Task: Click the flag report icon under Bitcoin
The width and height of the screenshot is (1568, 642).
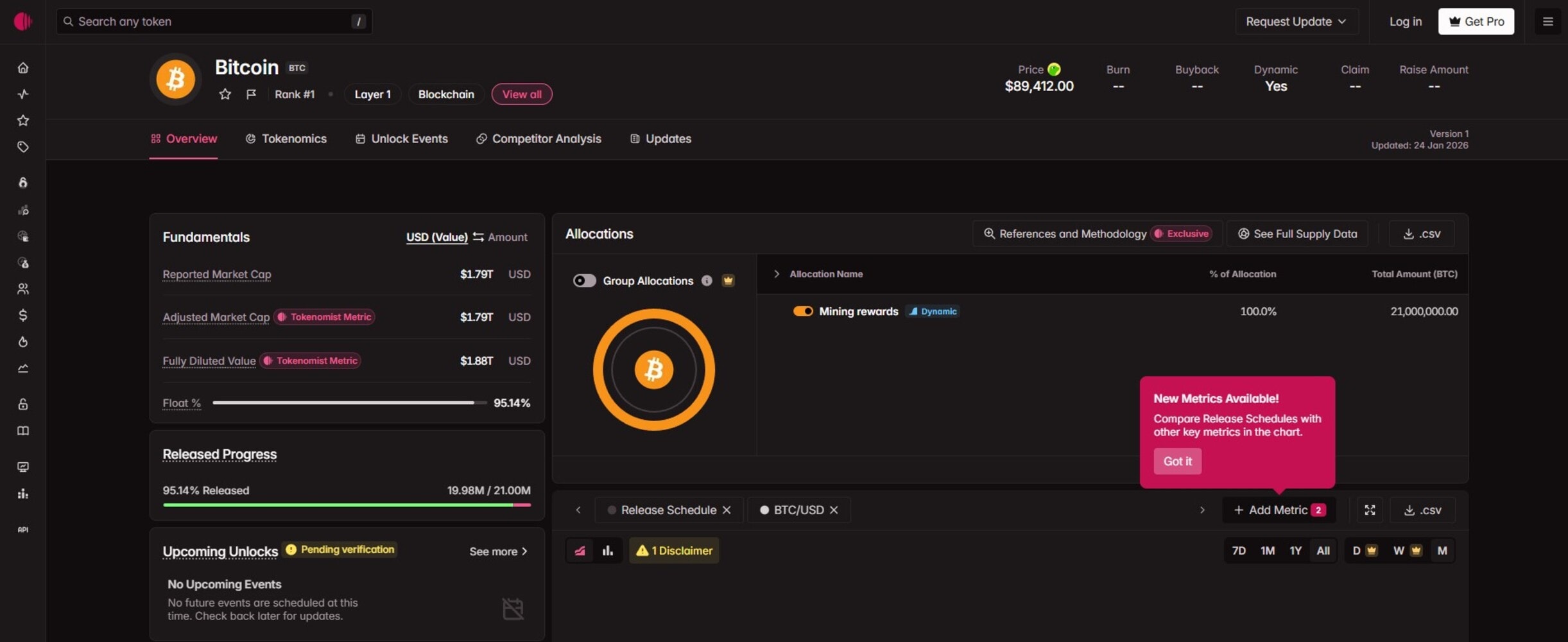Action: pyautogui.click(x=251, y=94)
